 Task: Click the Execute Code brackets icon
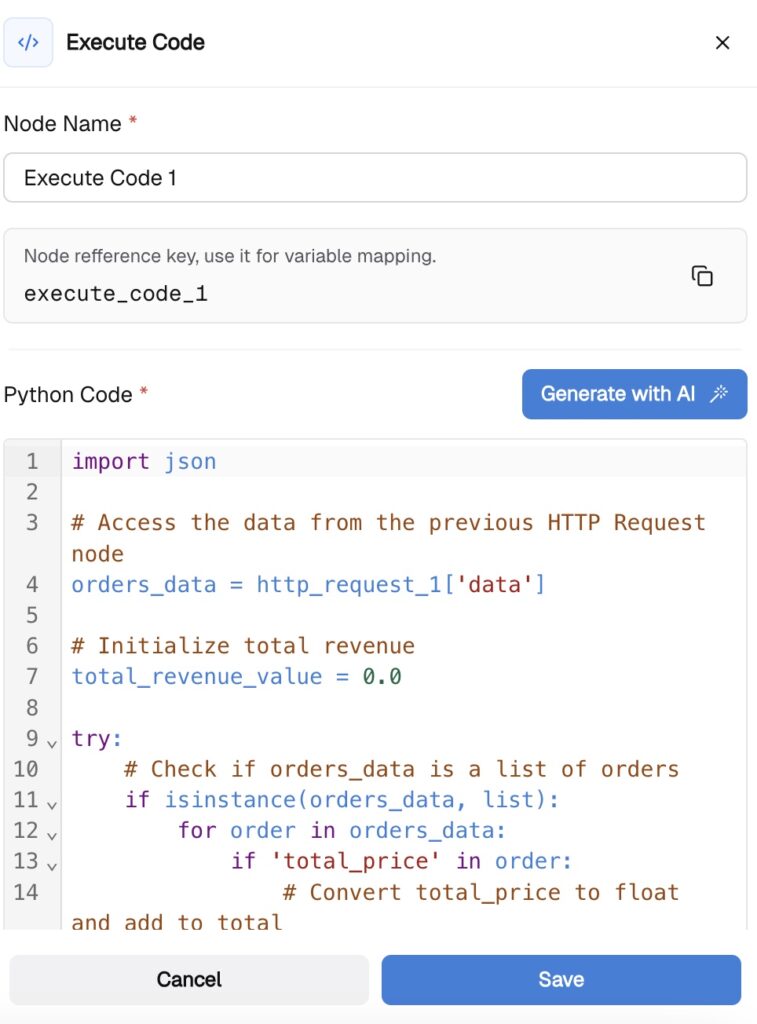(28, 43)
